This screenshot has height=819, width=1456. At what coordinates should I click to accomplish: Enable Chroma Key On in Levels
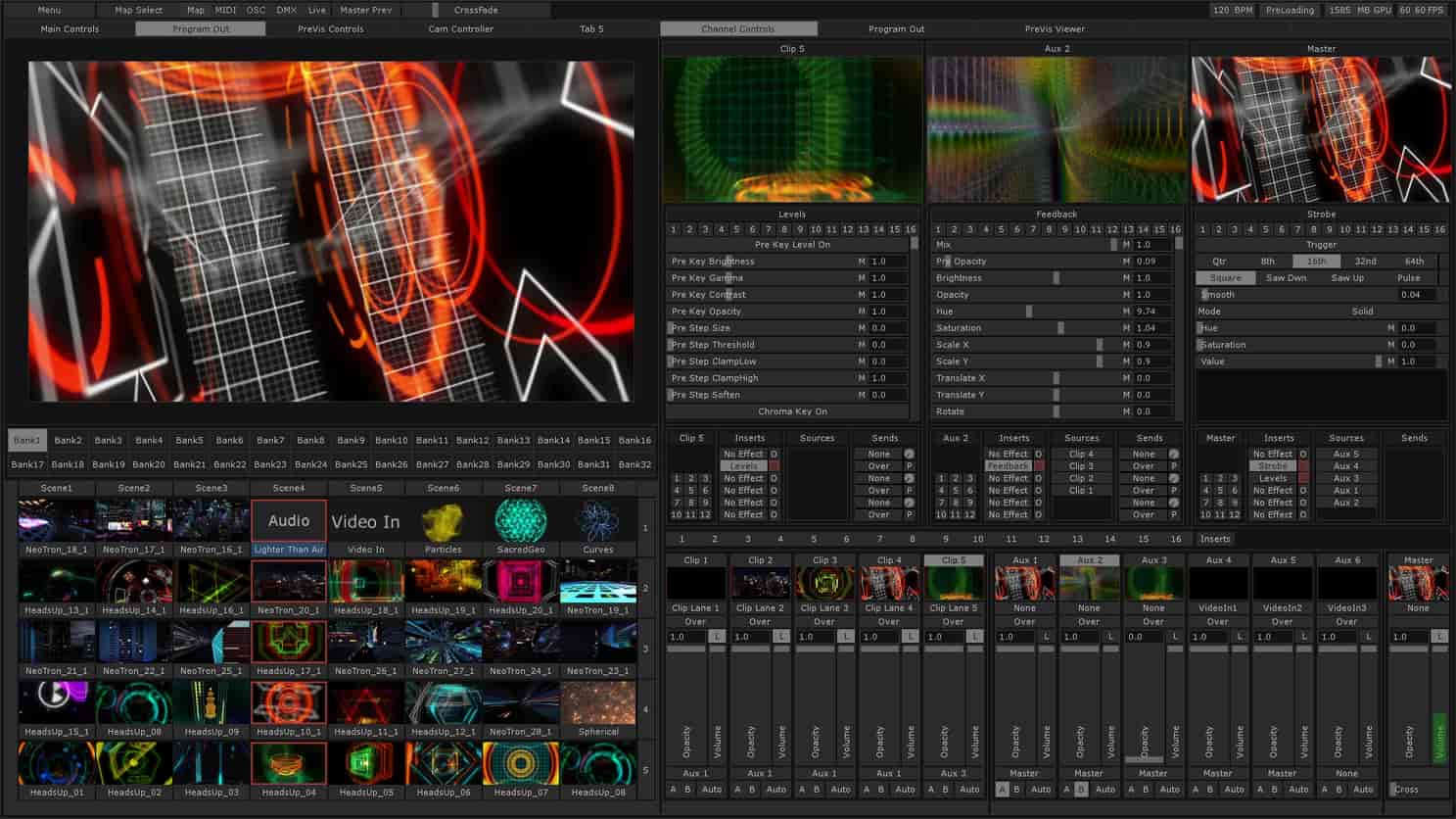791,411
